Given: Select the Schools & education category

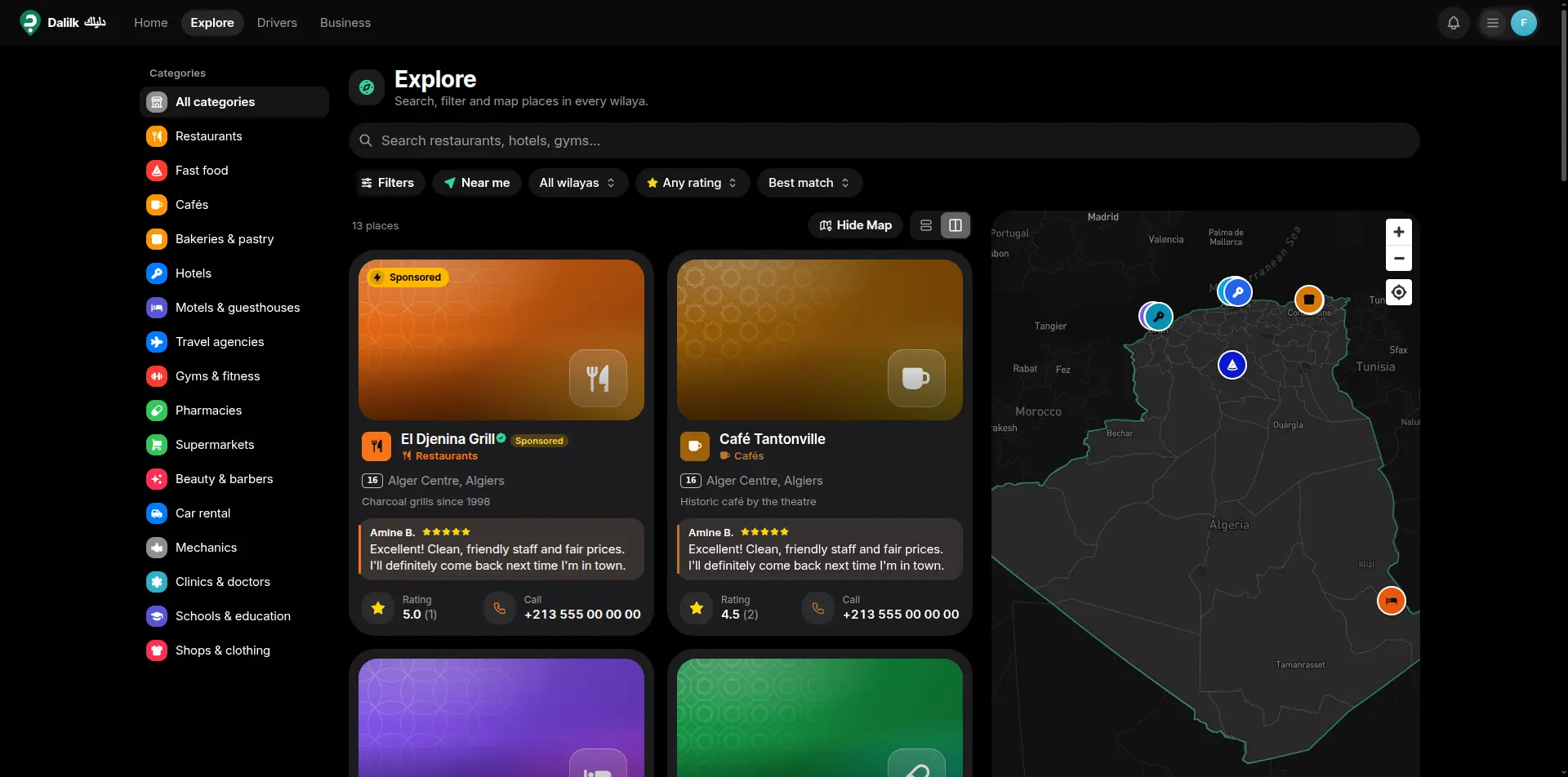Looking at the screenshot, I should (x=234, y=616).
